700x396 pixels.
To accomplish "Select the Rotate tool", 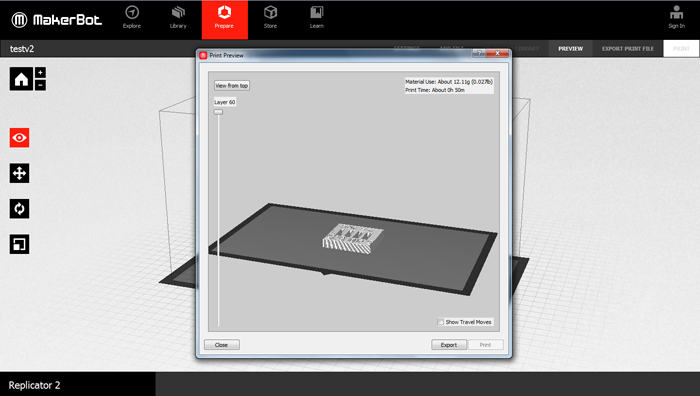I will pyautogui.click(x=19, y=208).
